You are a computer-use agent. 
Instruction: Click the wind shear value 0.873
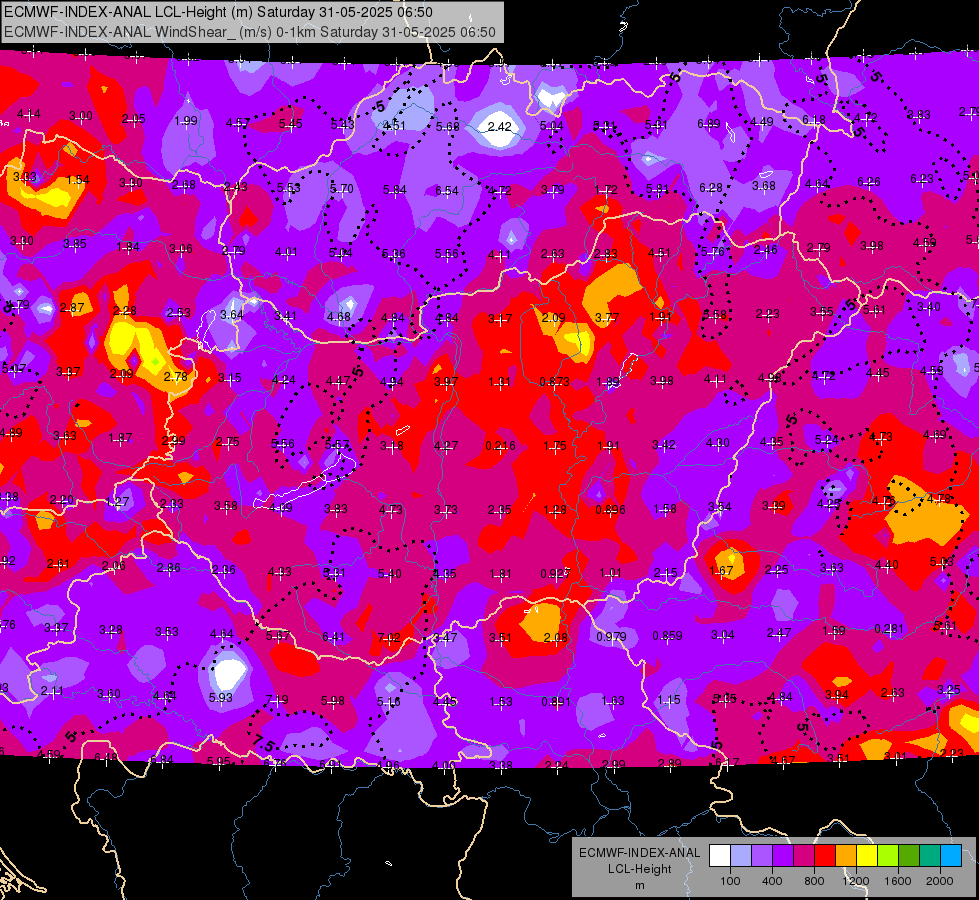[554, 382]
